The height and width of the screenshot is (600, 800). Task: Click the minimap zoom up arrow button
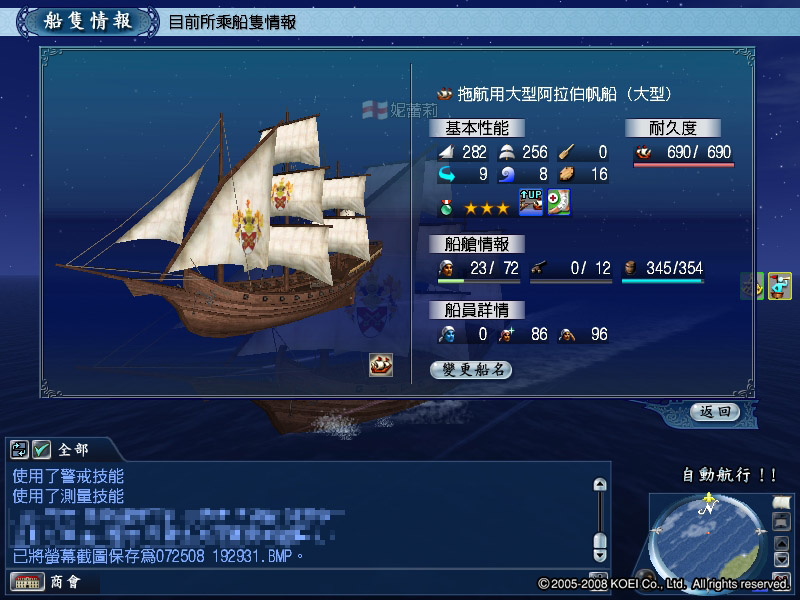(781, 543)
